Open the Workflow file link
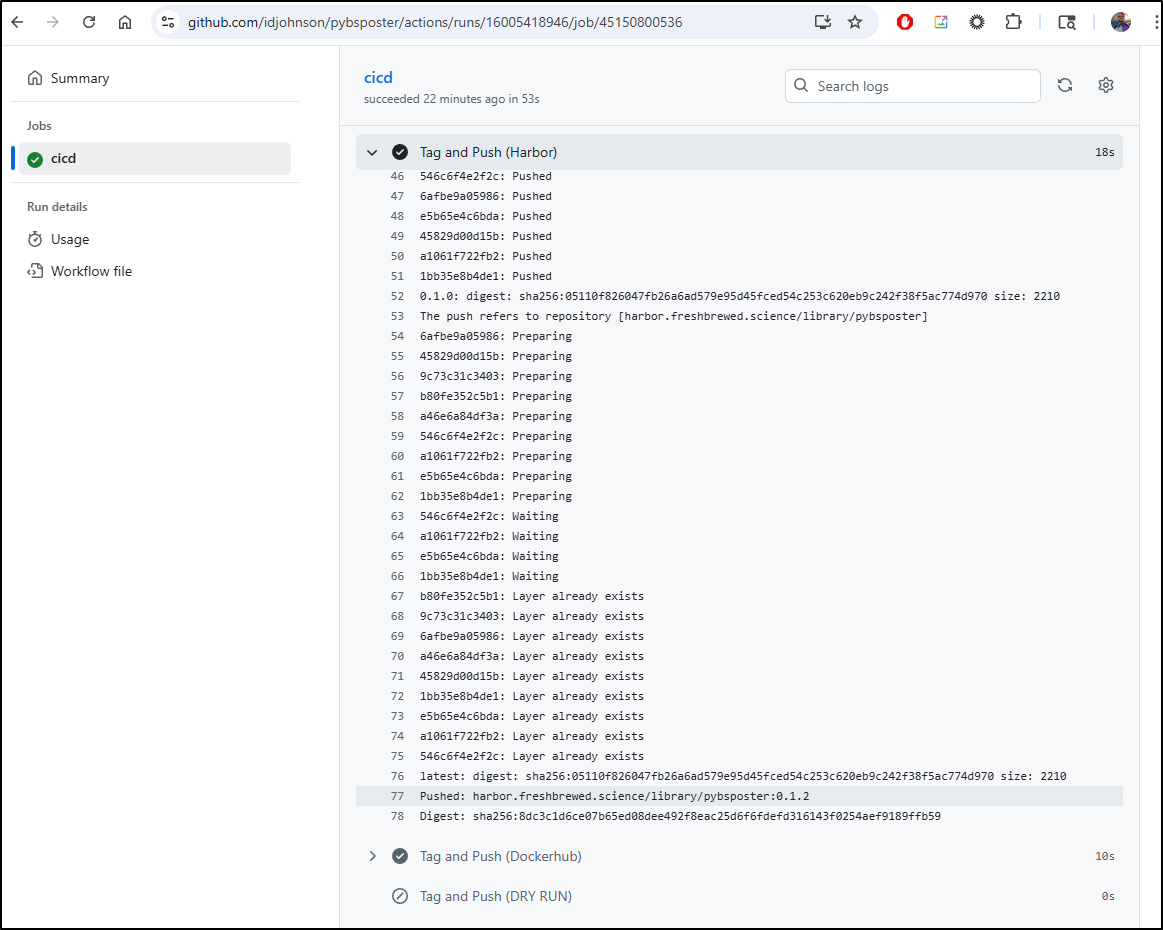The image size is (1163, 930). 91,271
